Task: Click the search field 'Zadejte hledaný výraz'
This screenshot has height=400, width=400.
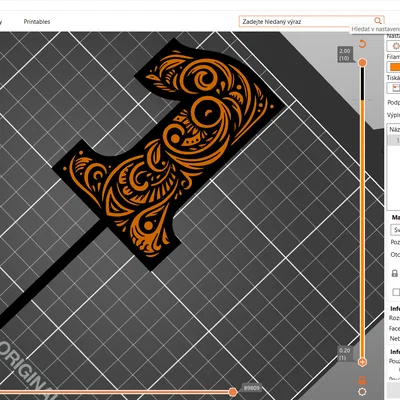Action: point(311,21)
